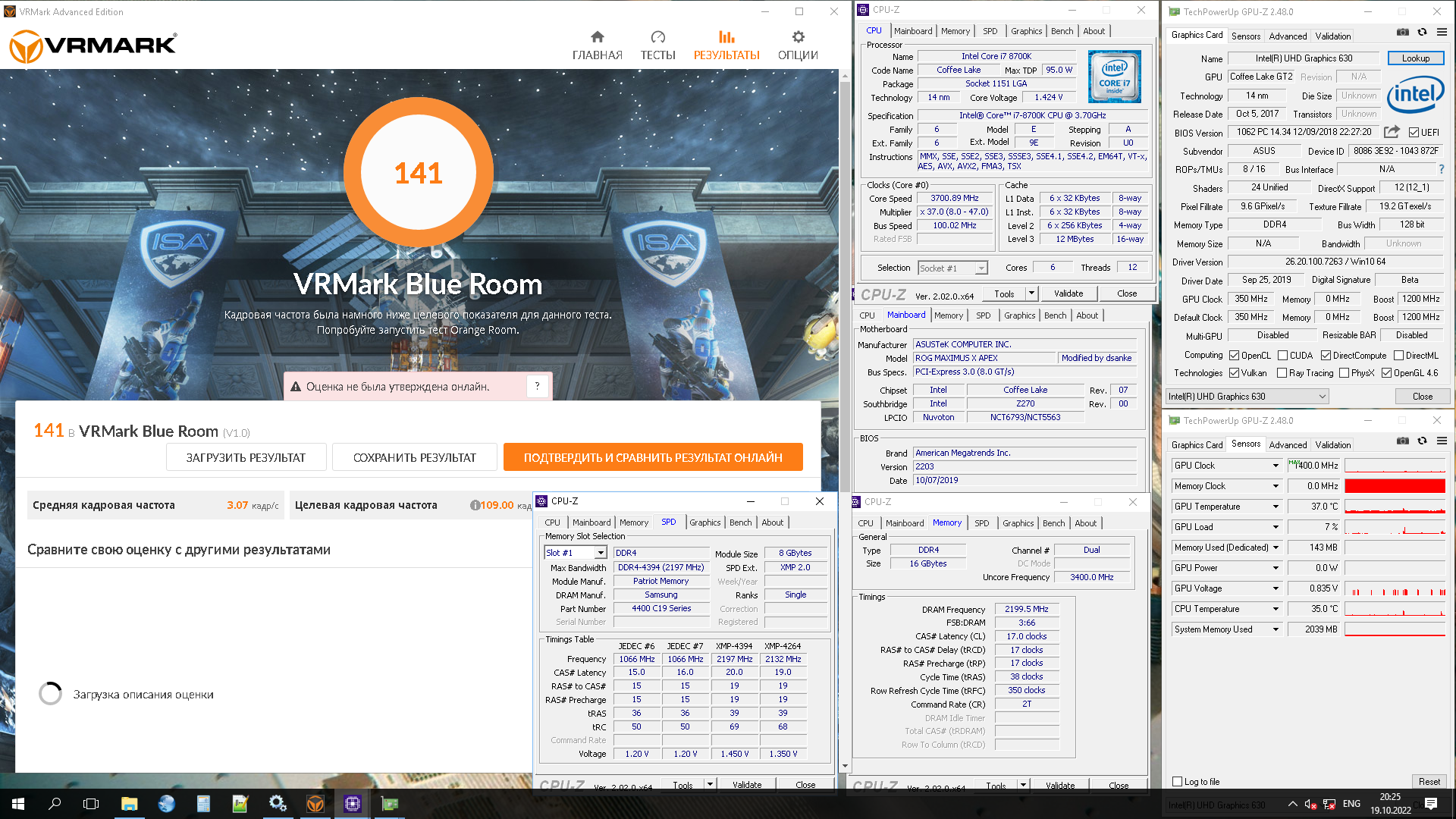The width and height of the screenshot is (1456, 819).
Task: Open the Advanced tab in the top GPU-Z window
Action: pyautogui.click(x=1288, y=36)
